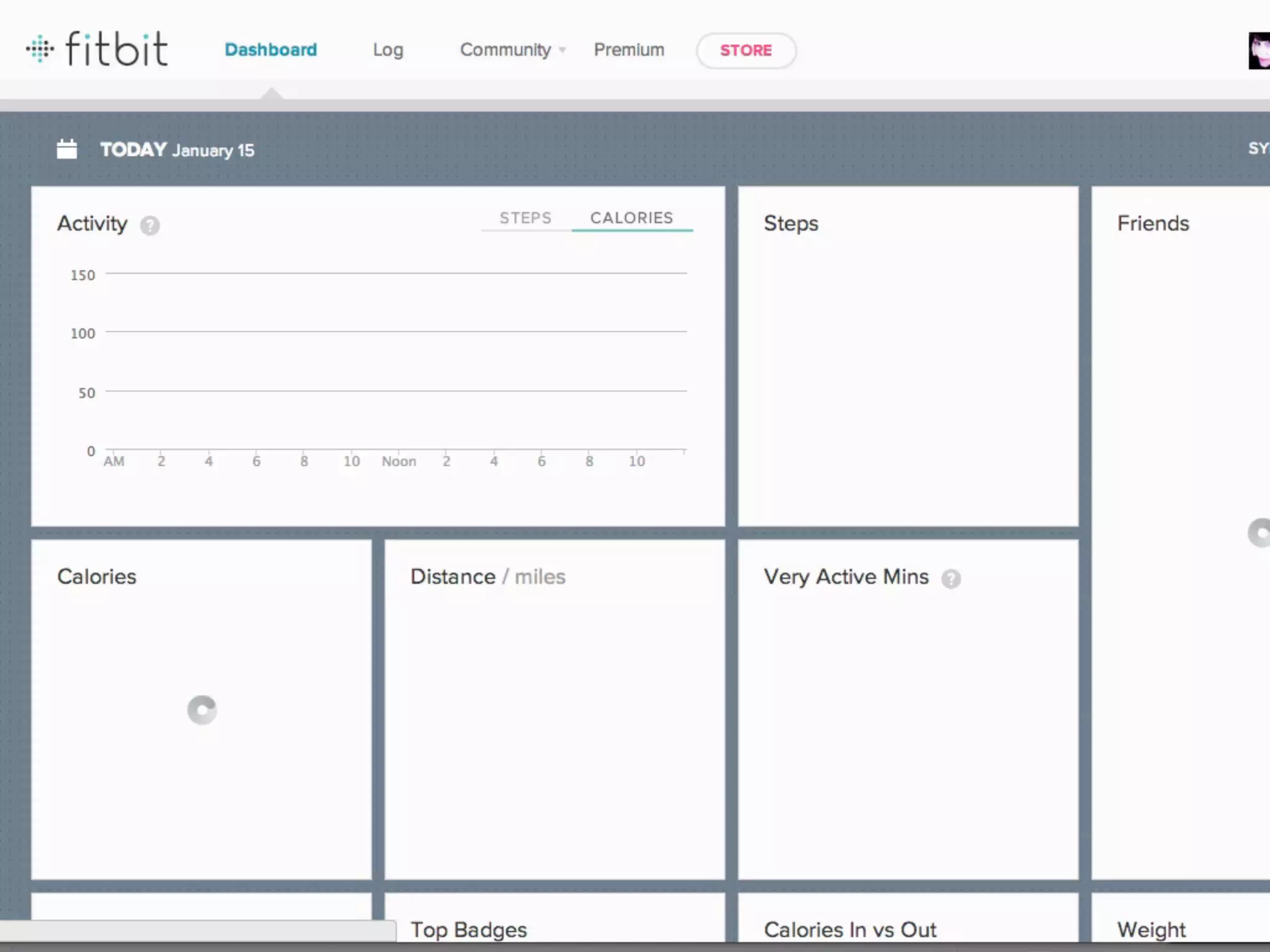
Task: Click the Community dropdown arrow
Action: 562,50
